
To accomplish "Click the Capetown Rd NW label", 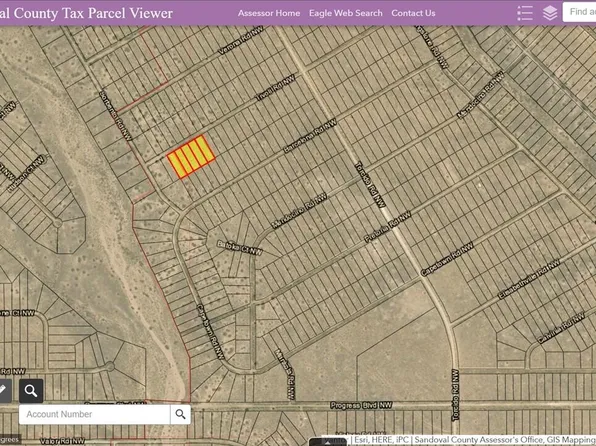I will (x=447, y=259).
